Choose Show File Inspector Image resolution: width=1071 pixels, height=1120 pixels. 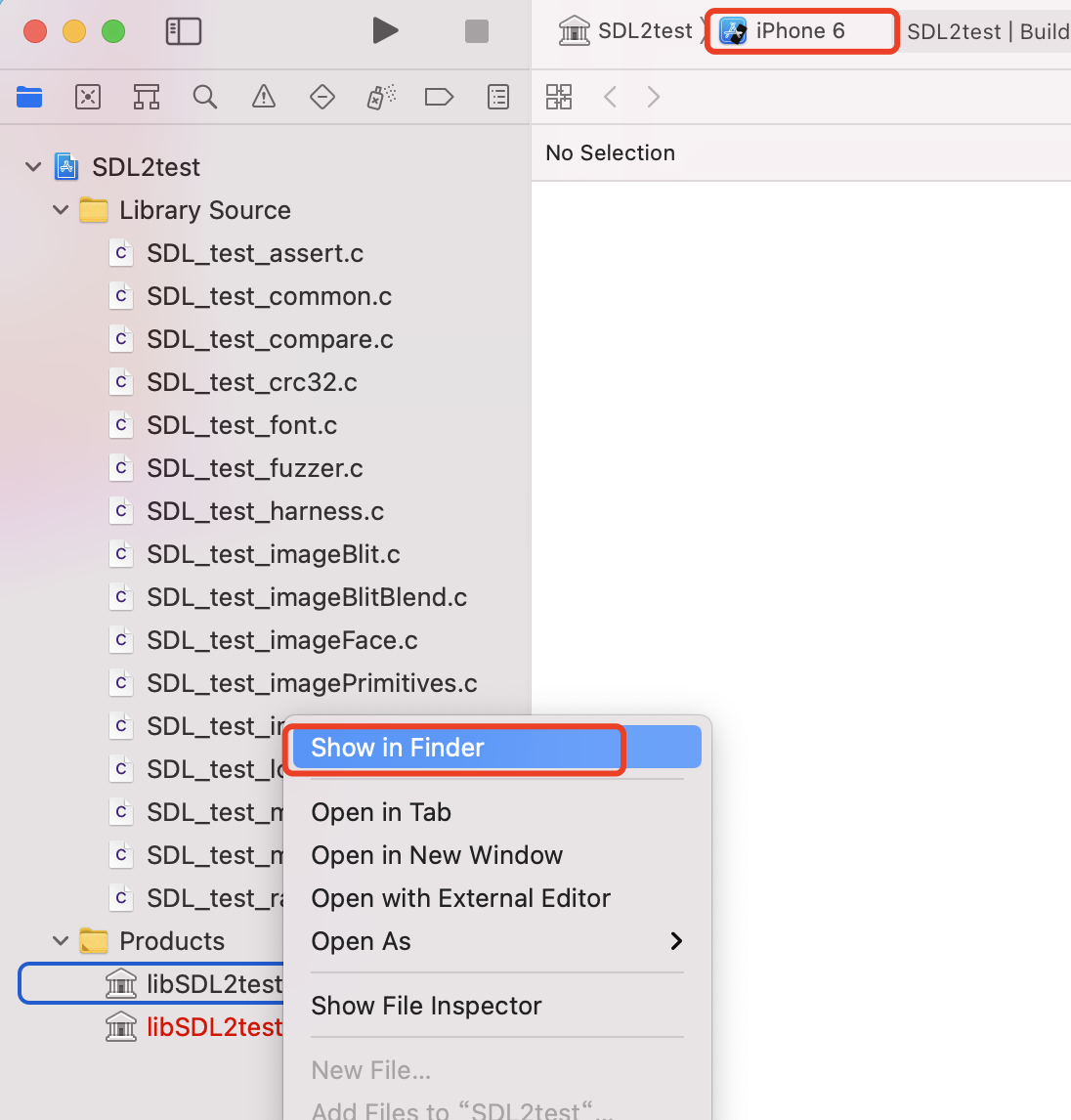click(426, 1005)
